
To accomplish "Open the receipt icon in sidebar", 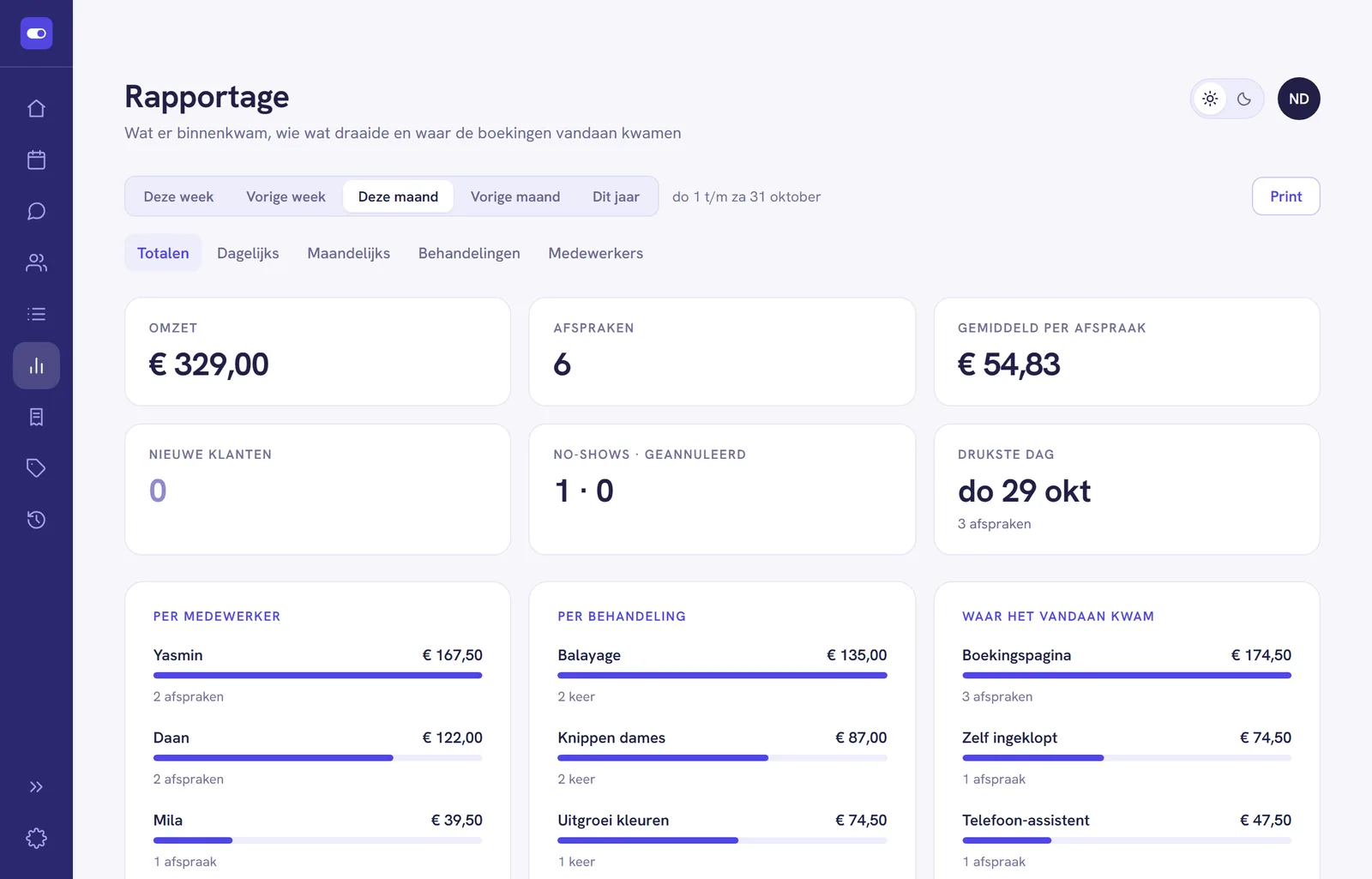I will click(x=36, y=417).
